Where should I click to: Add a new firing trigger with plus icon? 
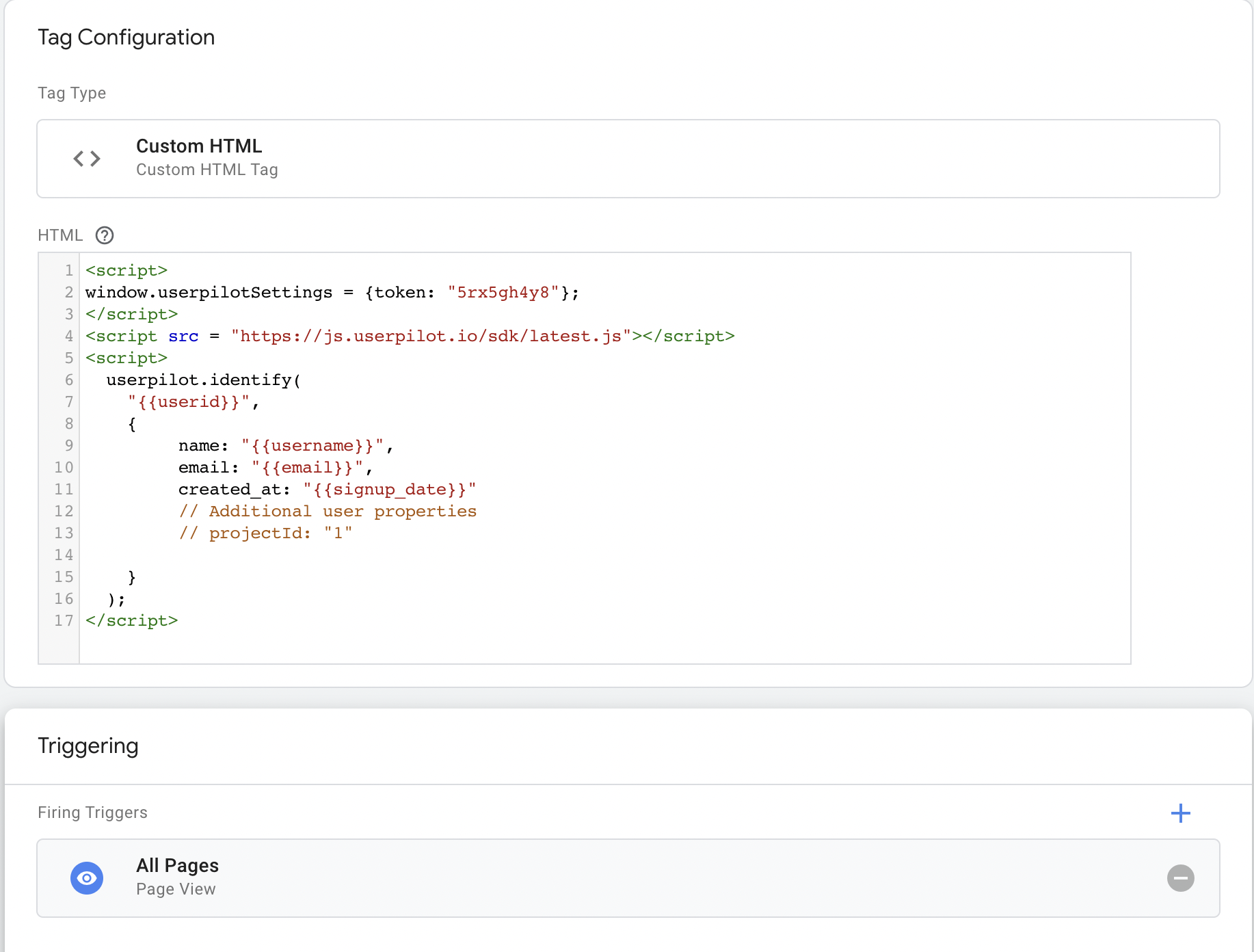(1180, 813)
